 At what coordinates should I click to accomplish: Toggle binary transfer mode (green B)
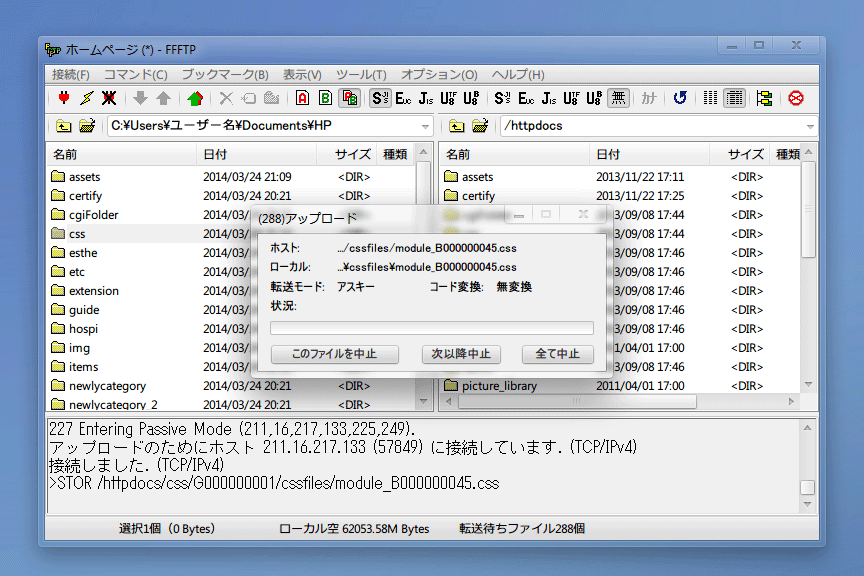click(325, 98)
